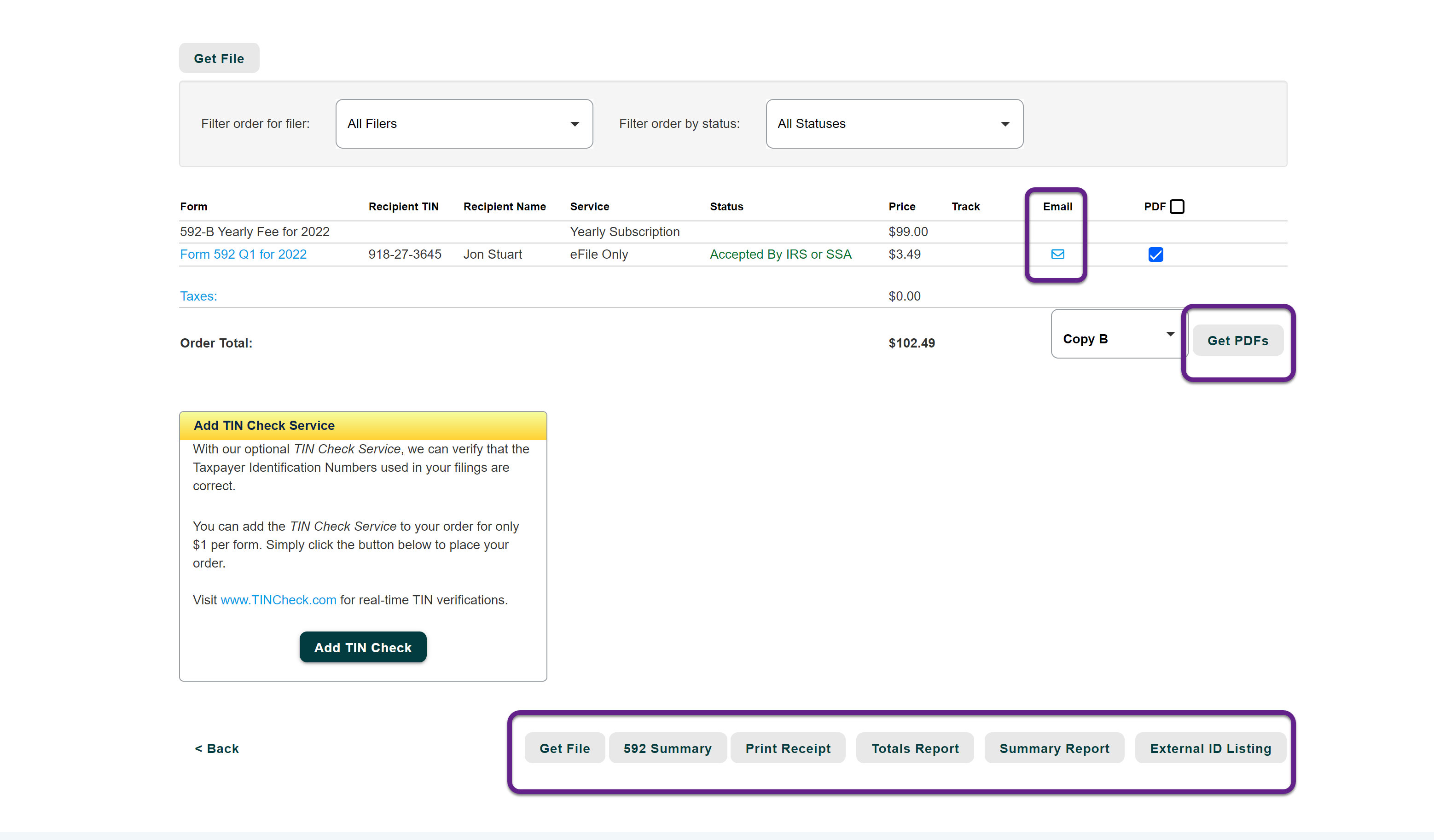Screen dimensions: 1434x840
Task: Open the Totals Report
Action: point(914,748)
